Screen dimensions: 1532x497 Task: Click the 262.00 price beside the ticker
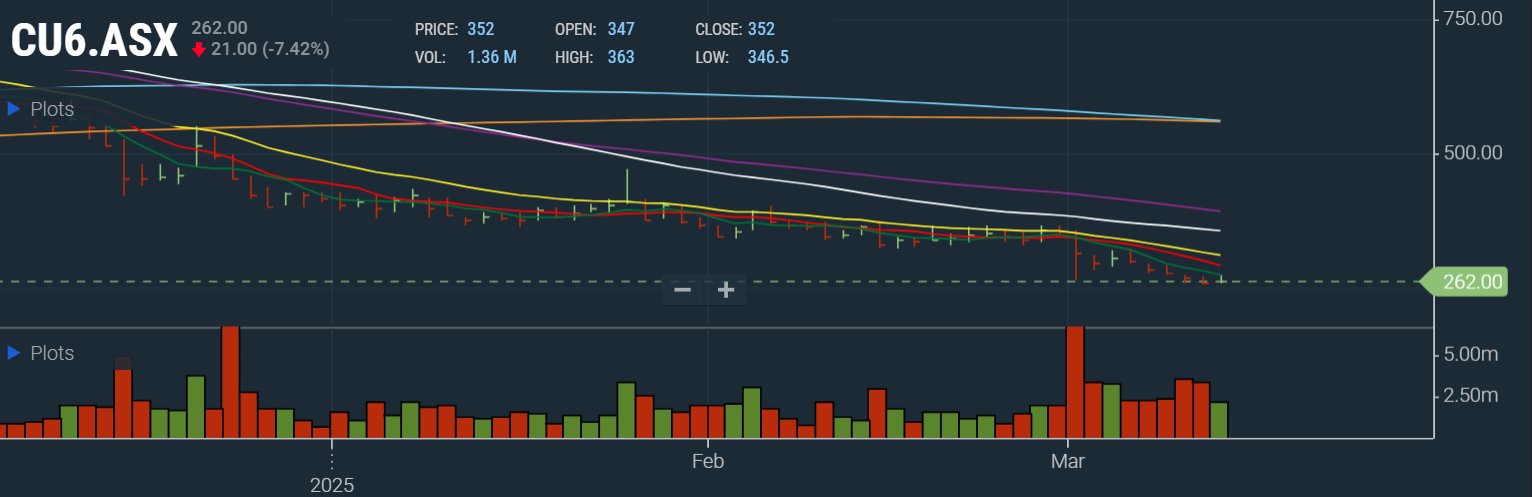tap(219, 28)
